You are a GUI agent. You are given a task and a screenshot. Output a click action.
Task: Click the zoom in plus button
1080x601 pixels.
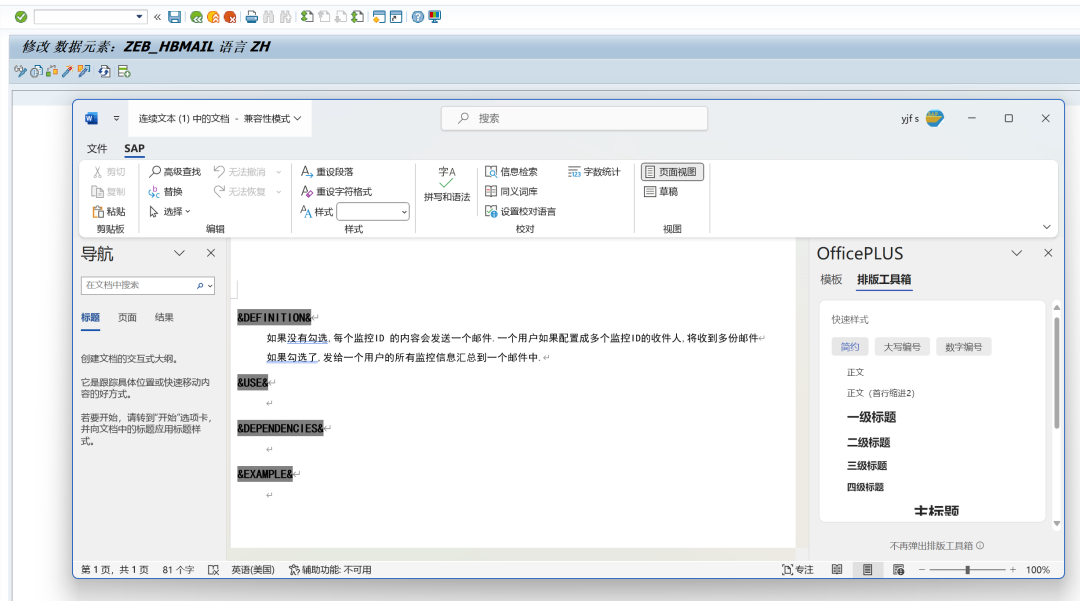[x=1012, y=570]
